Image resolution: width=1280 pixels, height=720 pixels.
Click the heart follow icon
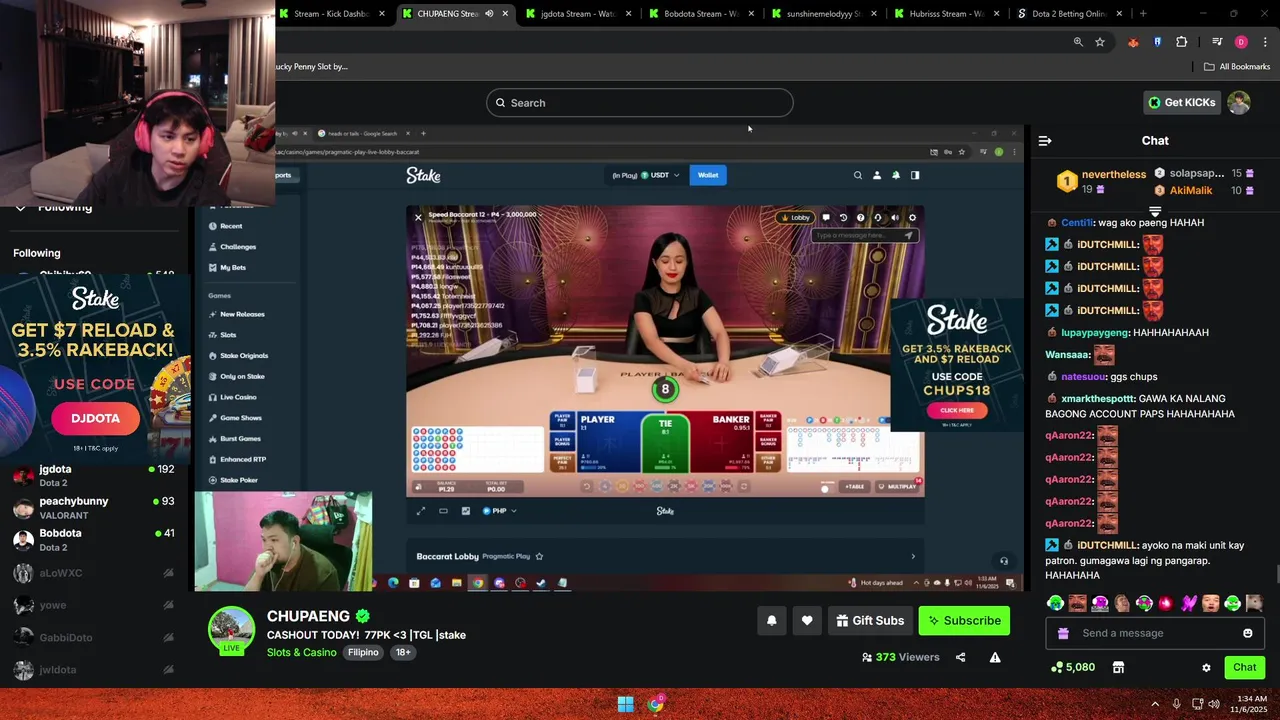point(807,620)
